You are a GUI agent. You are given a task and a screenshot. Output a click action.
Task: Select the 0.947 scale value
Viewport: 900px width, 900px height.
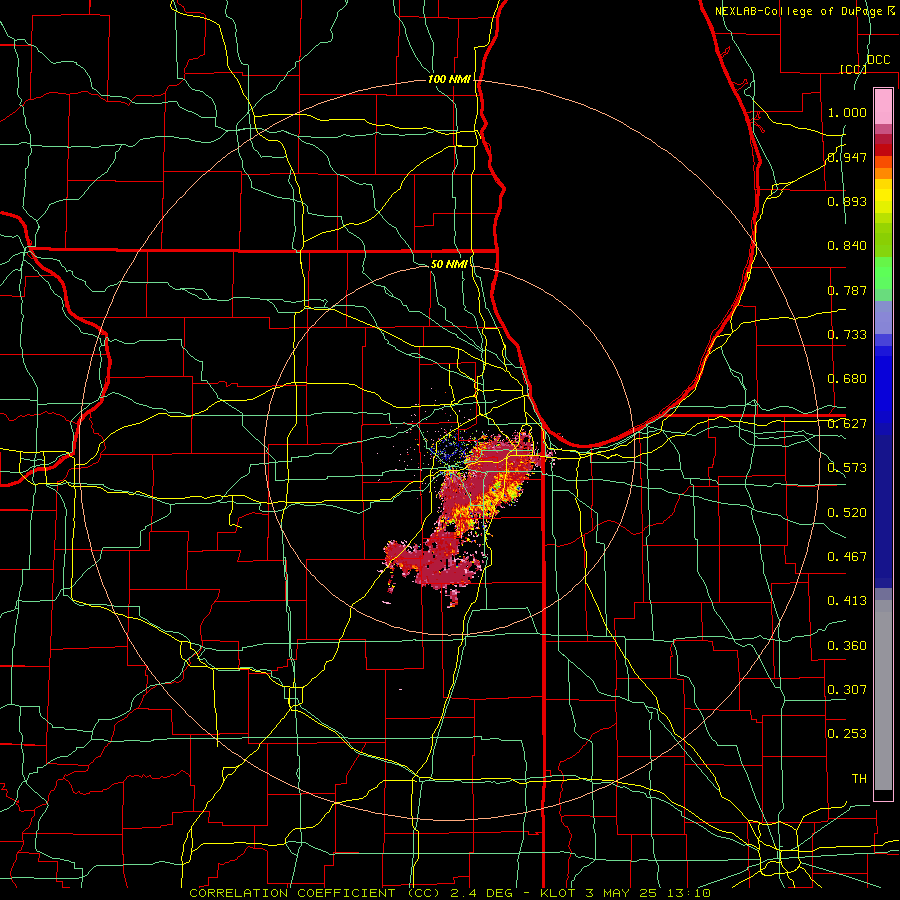click(x=847, y=157)
